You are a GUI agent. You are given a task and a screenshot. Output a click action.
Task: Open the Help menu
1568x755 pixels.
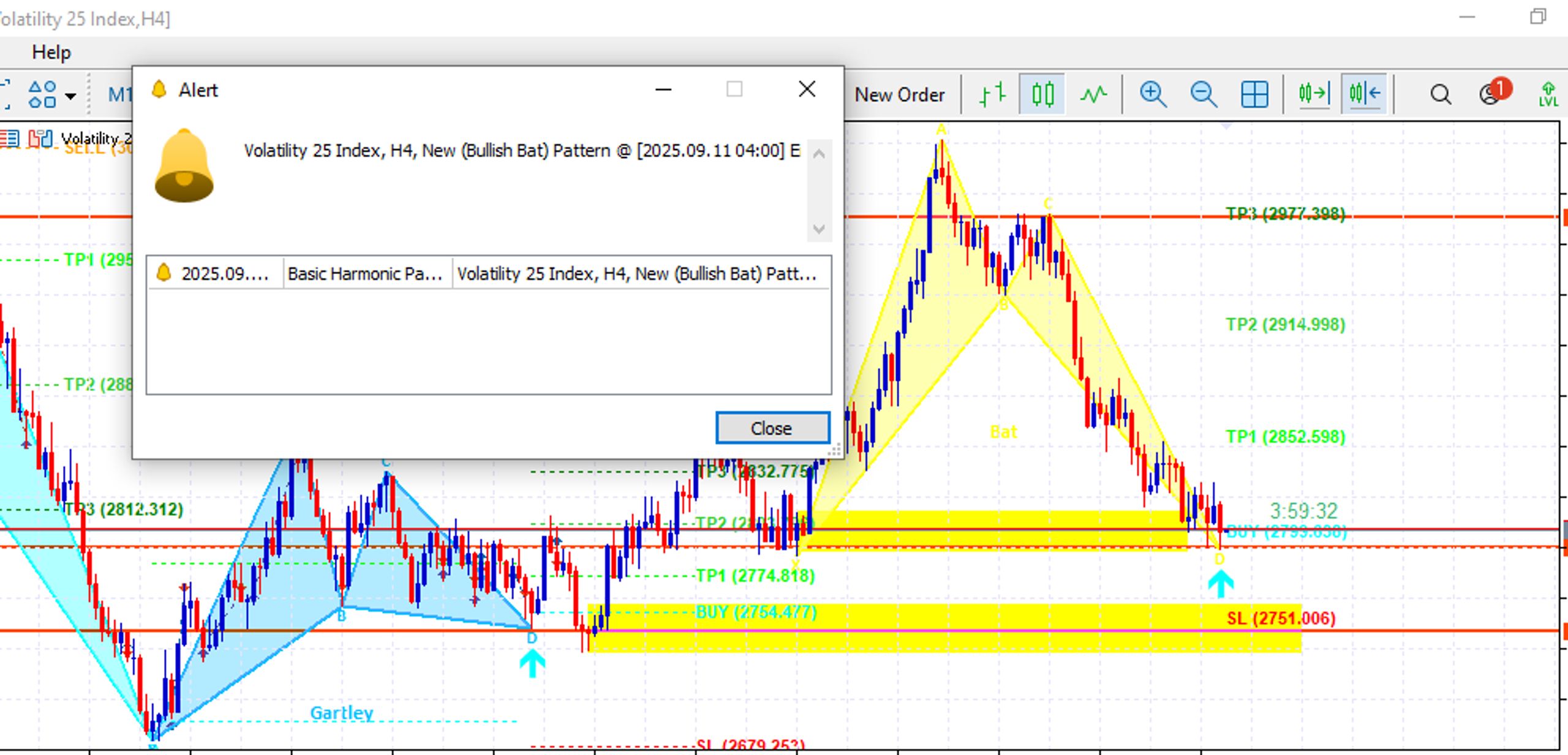pos(51,52)
